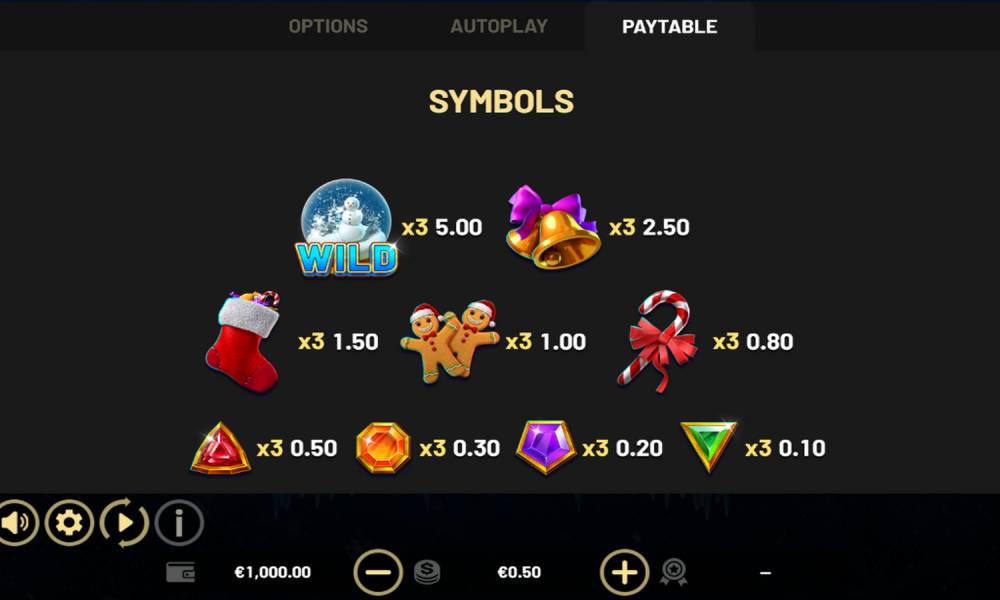
Task: Click the golden bells symbol
Action: tap(553, 227)
